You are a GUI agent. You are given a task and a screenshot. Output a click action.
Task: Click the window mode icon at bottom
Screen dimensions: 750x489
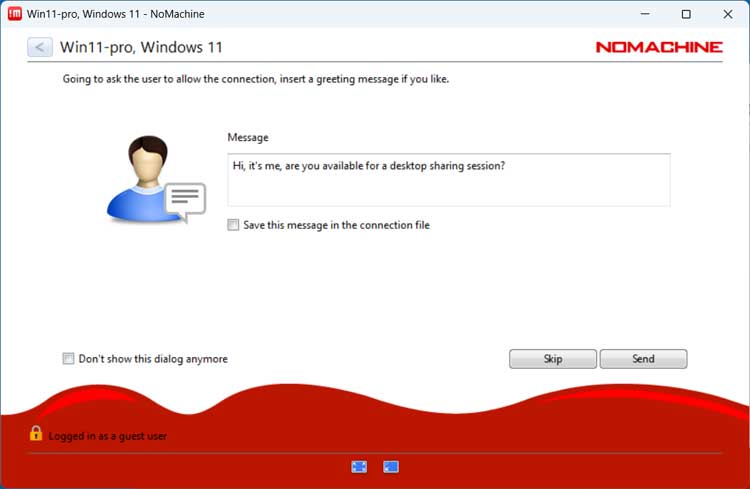tap(391, 467)
